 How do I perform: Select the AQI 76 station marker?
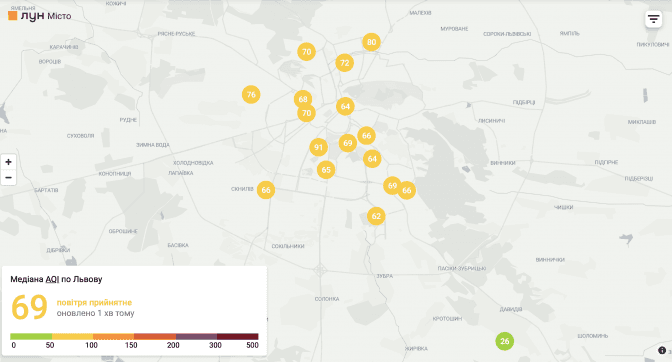coord(251,94)
